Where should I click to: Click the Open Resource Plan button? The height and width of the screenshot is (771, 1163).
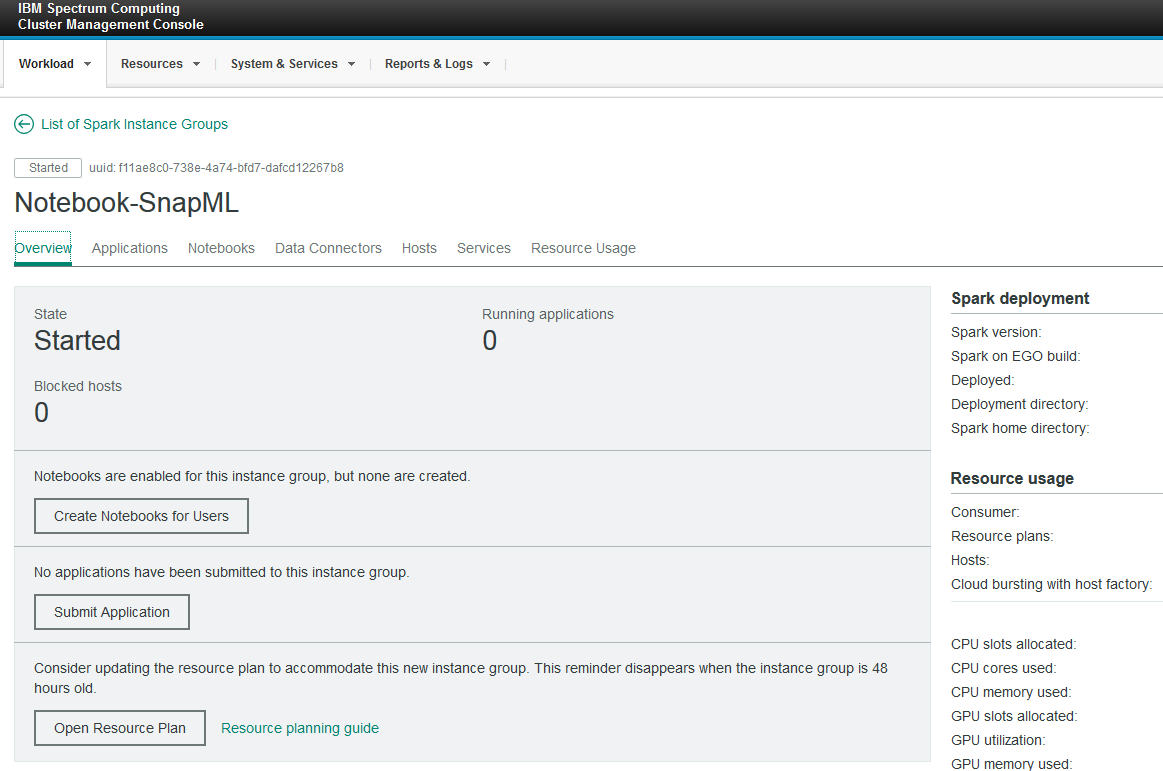(x=120, y=728)
